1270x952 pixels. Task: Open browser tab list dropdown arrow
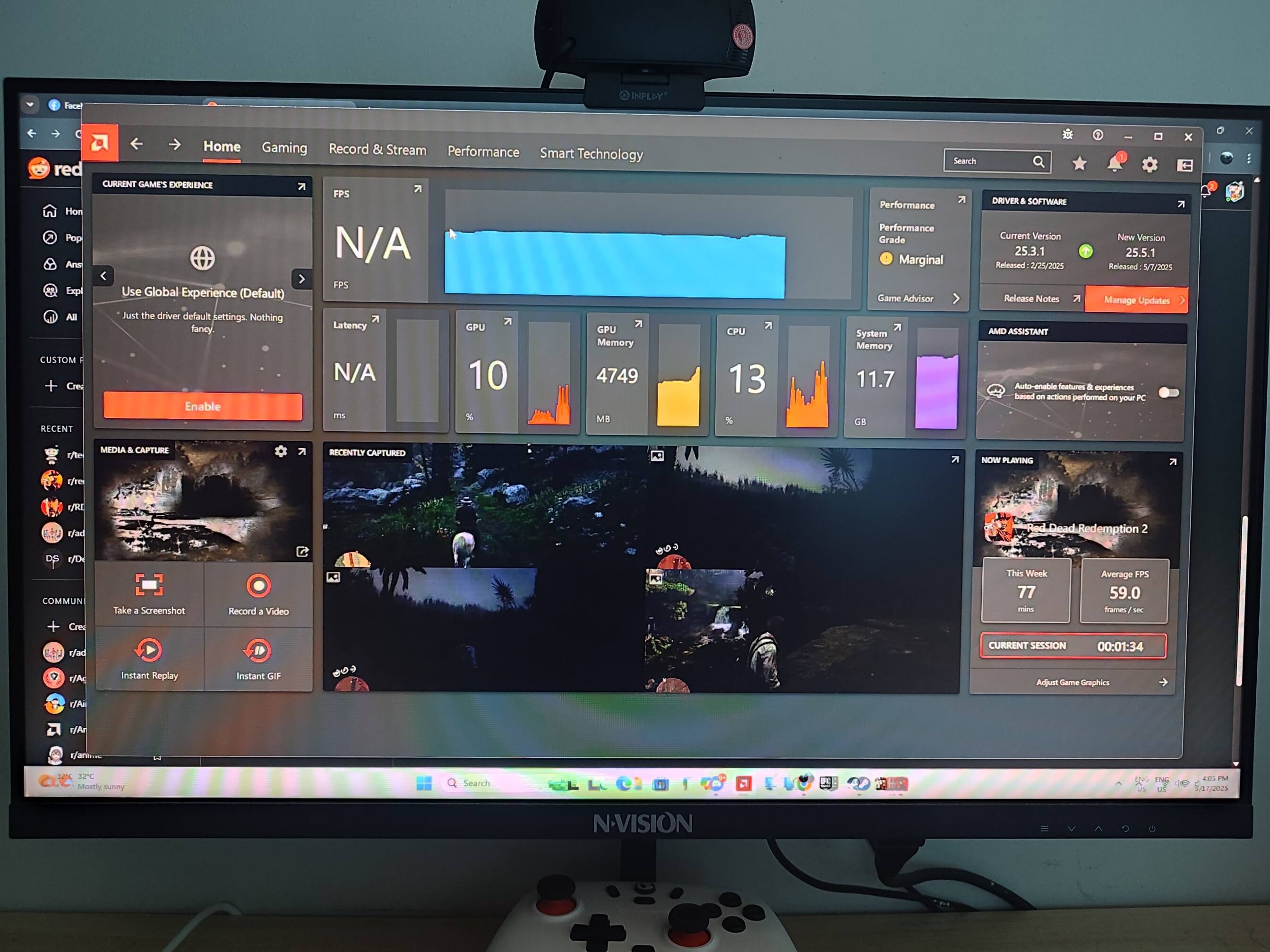coord(30,104)
